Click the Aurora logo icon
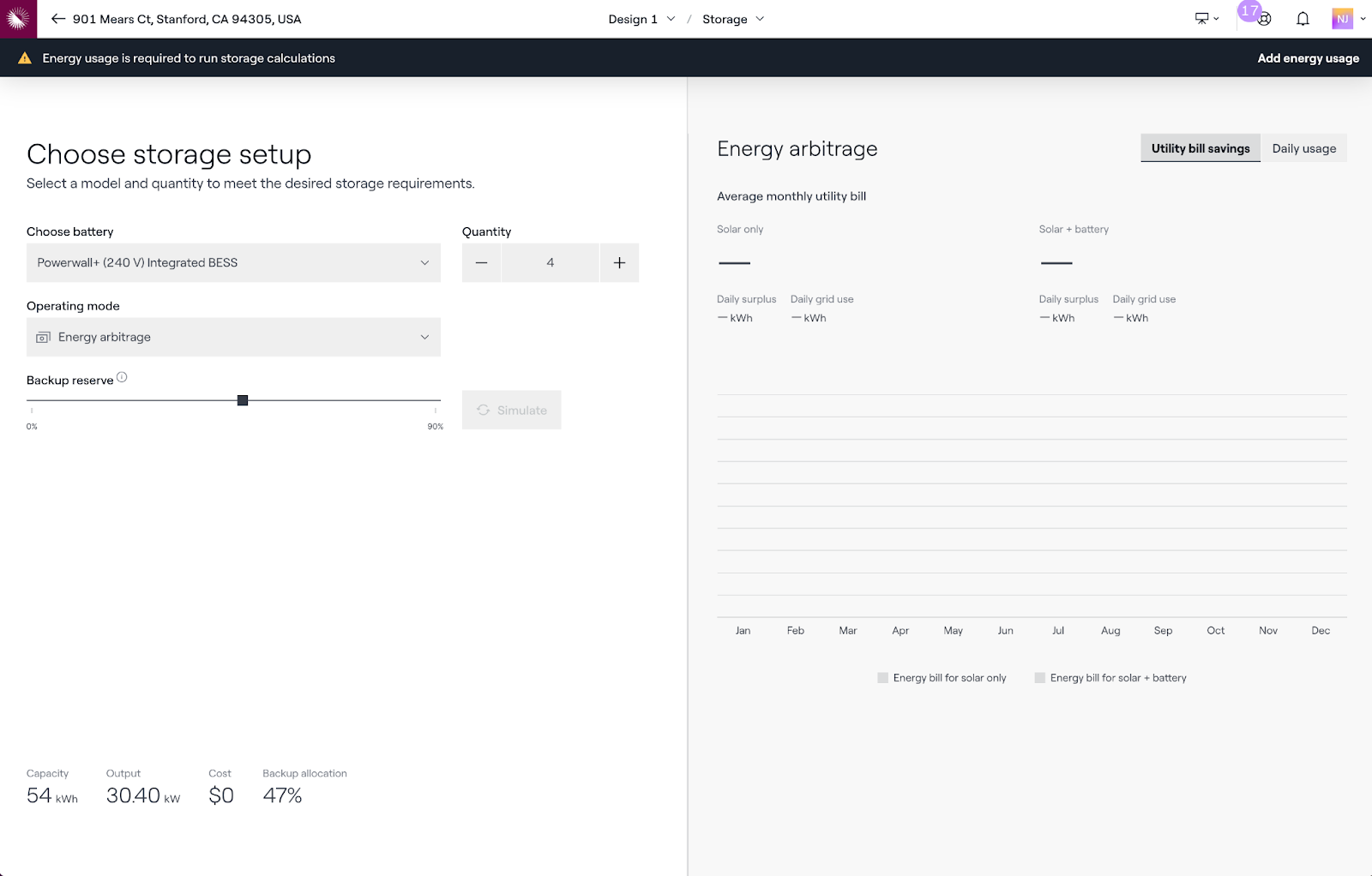 pyautogui.click(x=18, y=19)
